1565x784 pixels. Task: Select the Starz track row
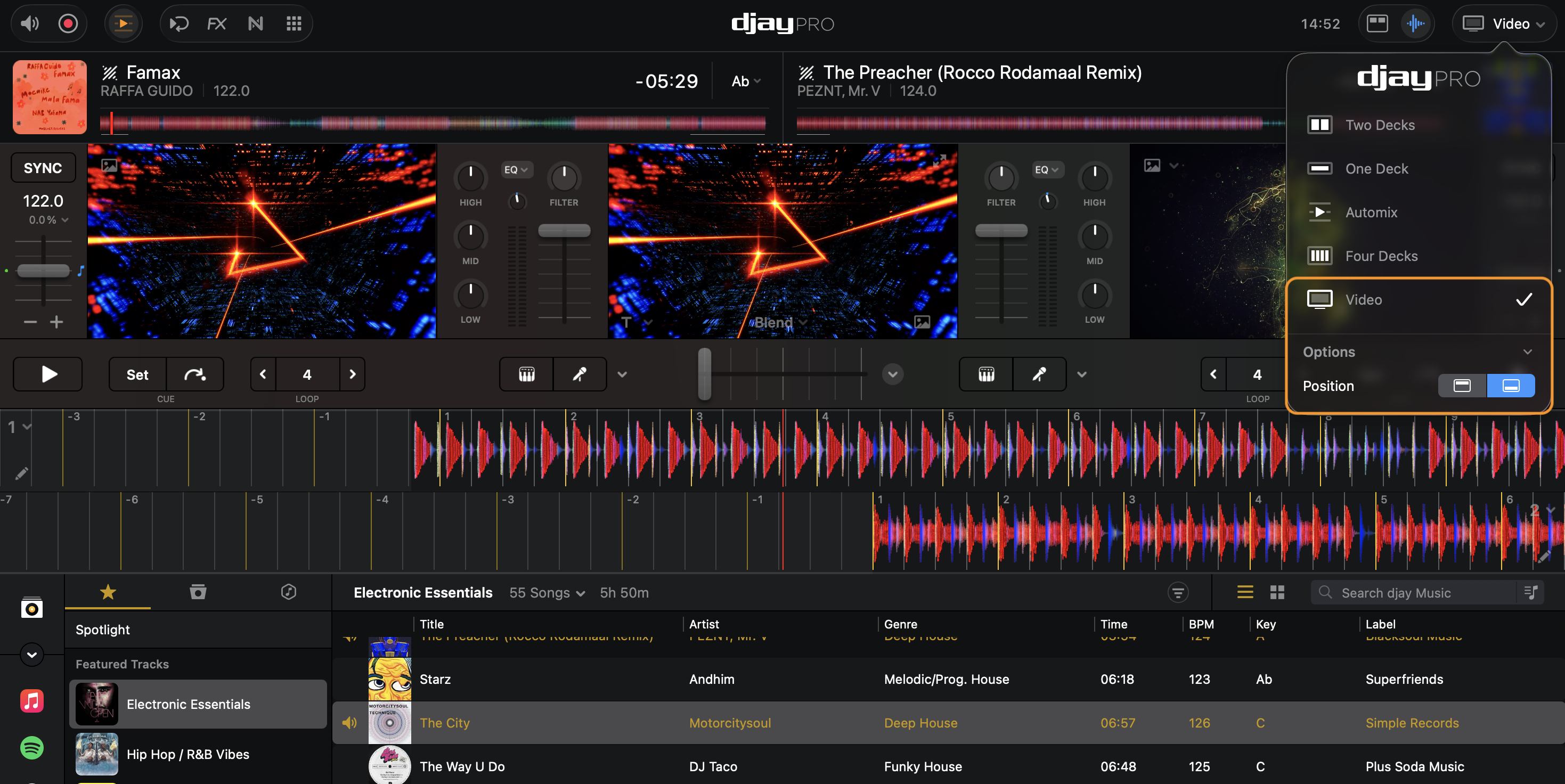point(948,680)
